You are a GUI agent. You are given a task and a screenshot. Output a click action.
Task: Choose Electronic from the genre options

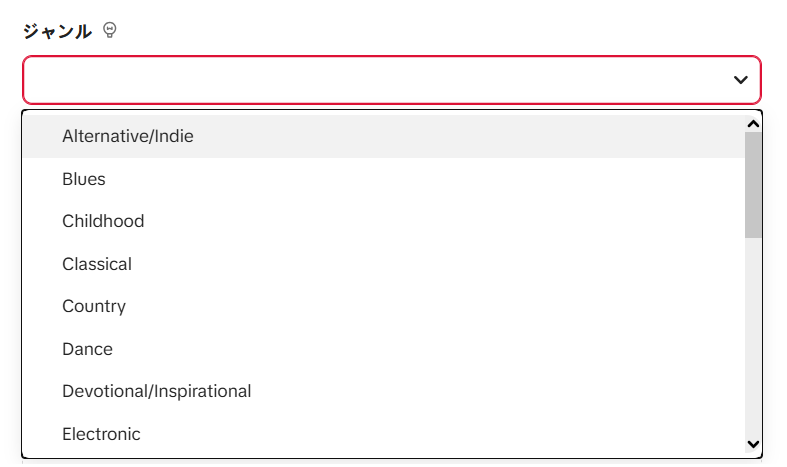(101, 434)
